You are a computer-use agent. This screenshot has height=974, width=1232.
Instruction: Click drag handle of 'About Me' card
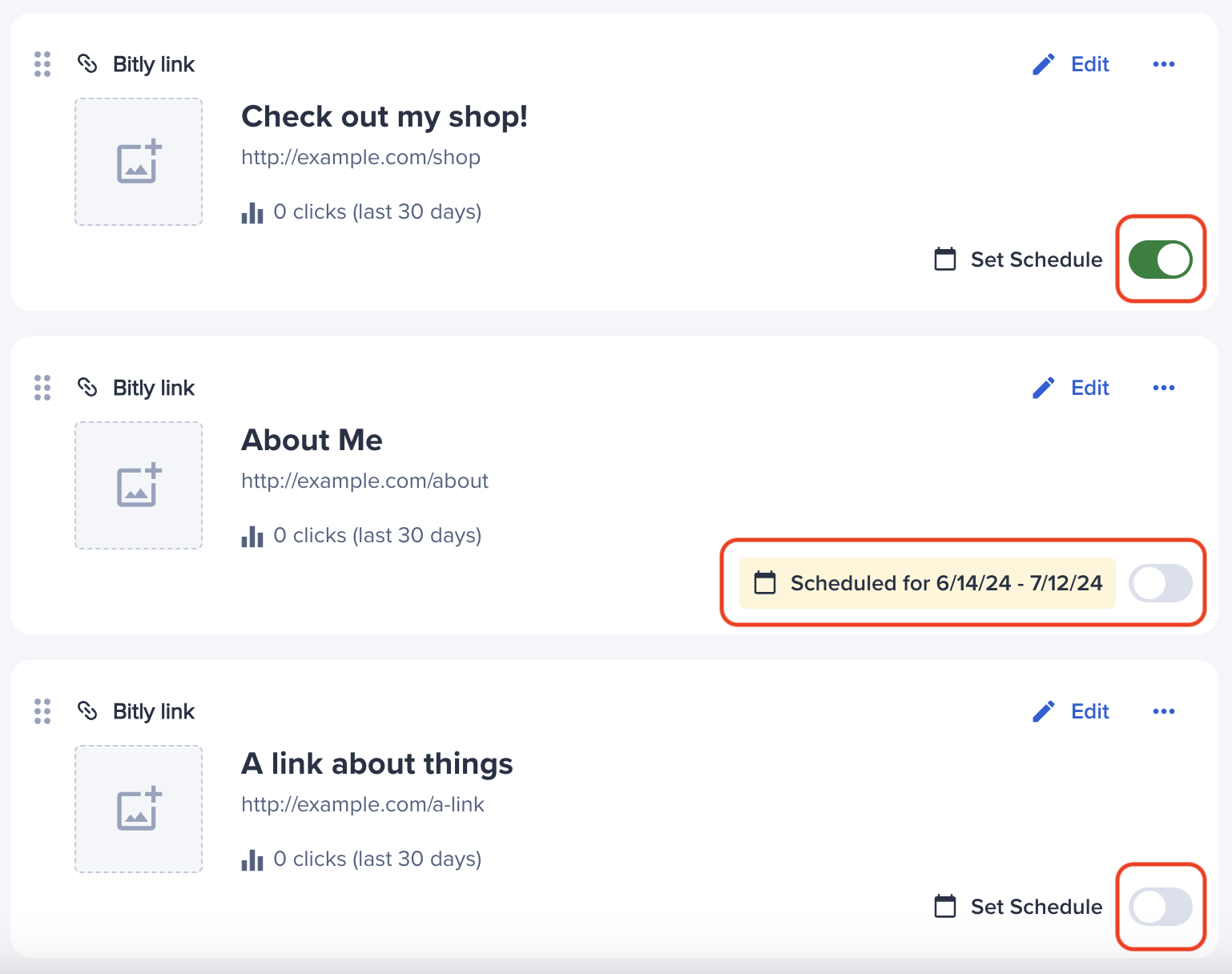(x=42, y=388)
